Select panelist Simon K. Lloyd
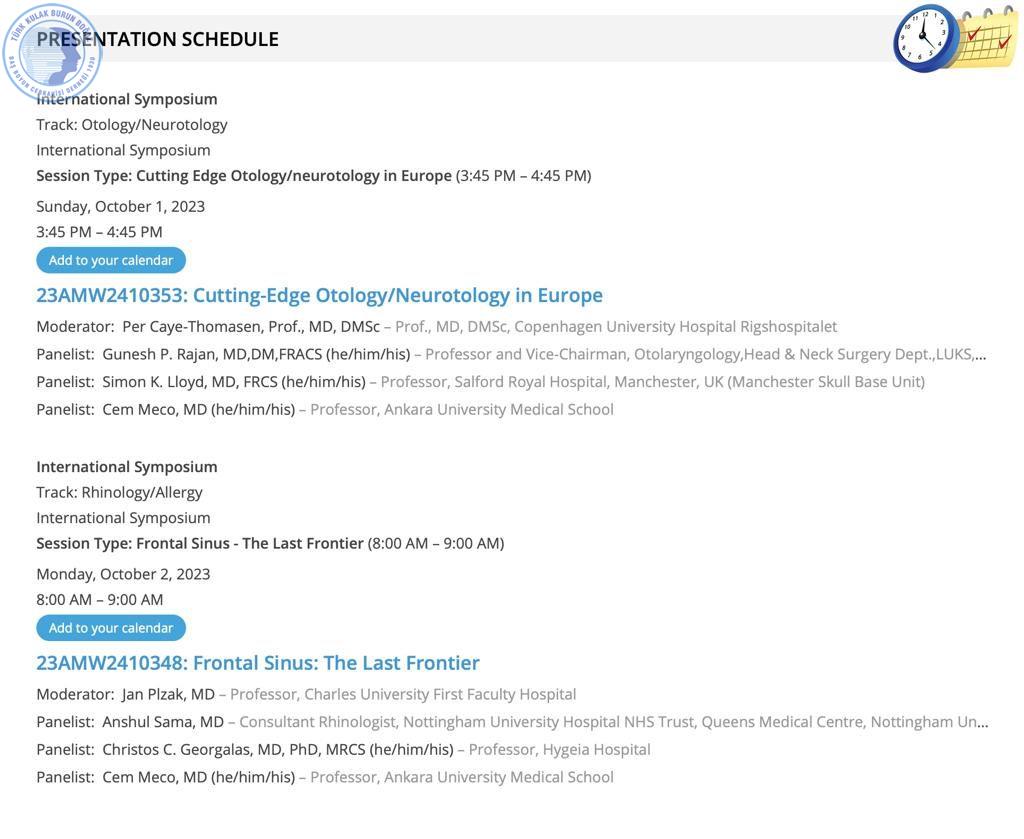This screenshot has height=839, width=1024. [234, 381]
